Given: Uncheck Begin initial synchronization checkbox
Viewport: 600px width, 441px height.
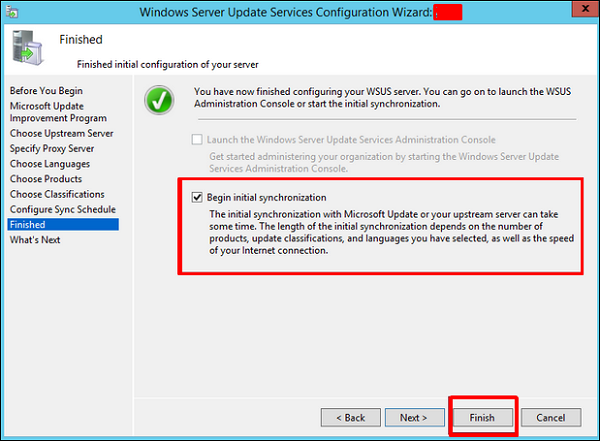Looking at the screenshot, I should (x=198, y=198).
